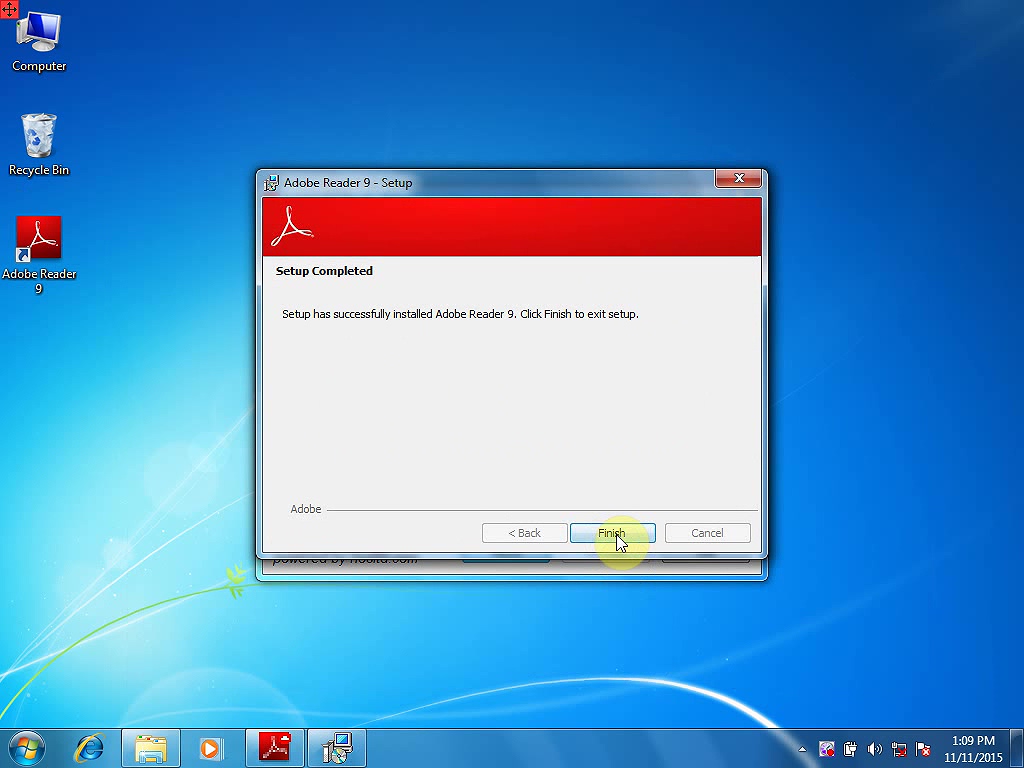The image size is (1024, 768).
Task: Select the Adobe Reader 9 desktop shortcut
Action: (39, 255)
